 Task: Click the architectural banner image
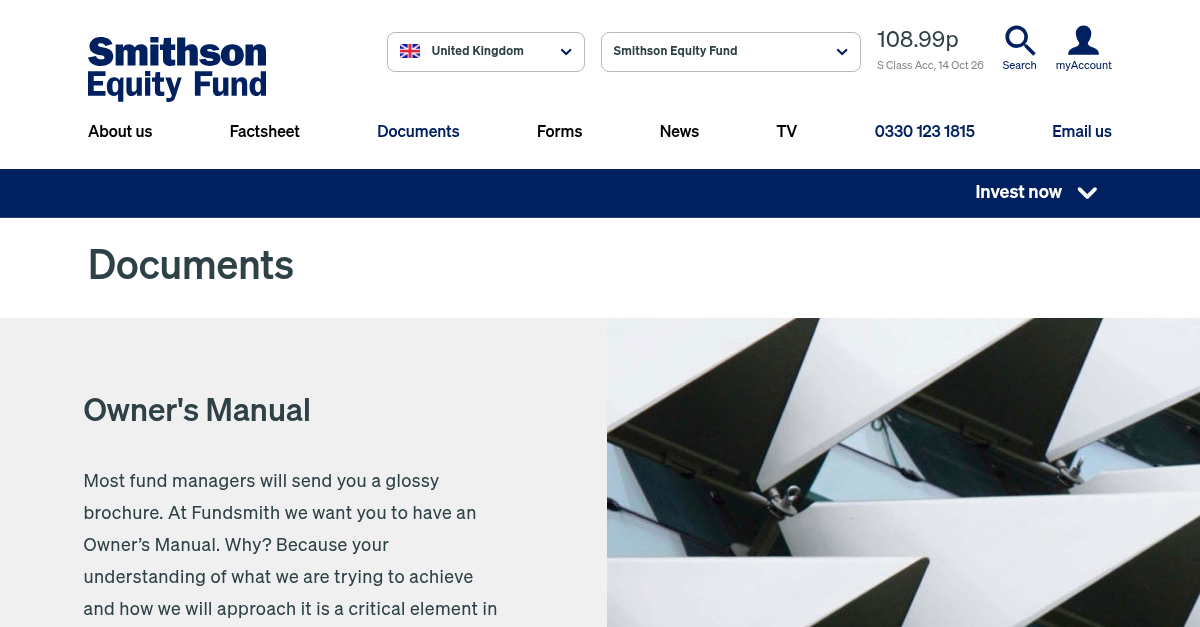coord(903,472)
